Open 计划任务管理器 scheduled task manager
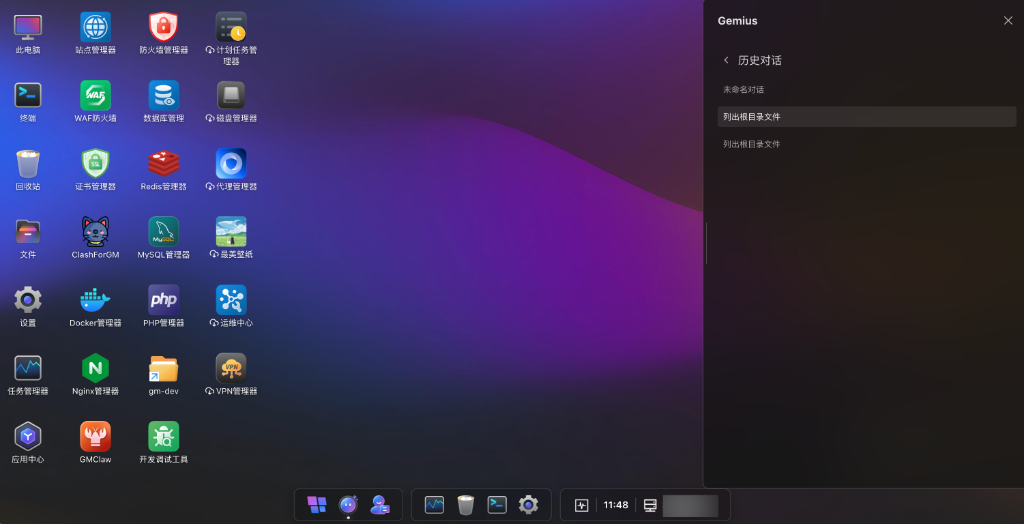 coord(231,27)
